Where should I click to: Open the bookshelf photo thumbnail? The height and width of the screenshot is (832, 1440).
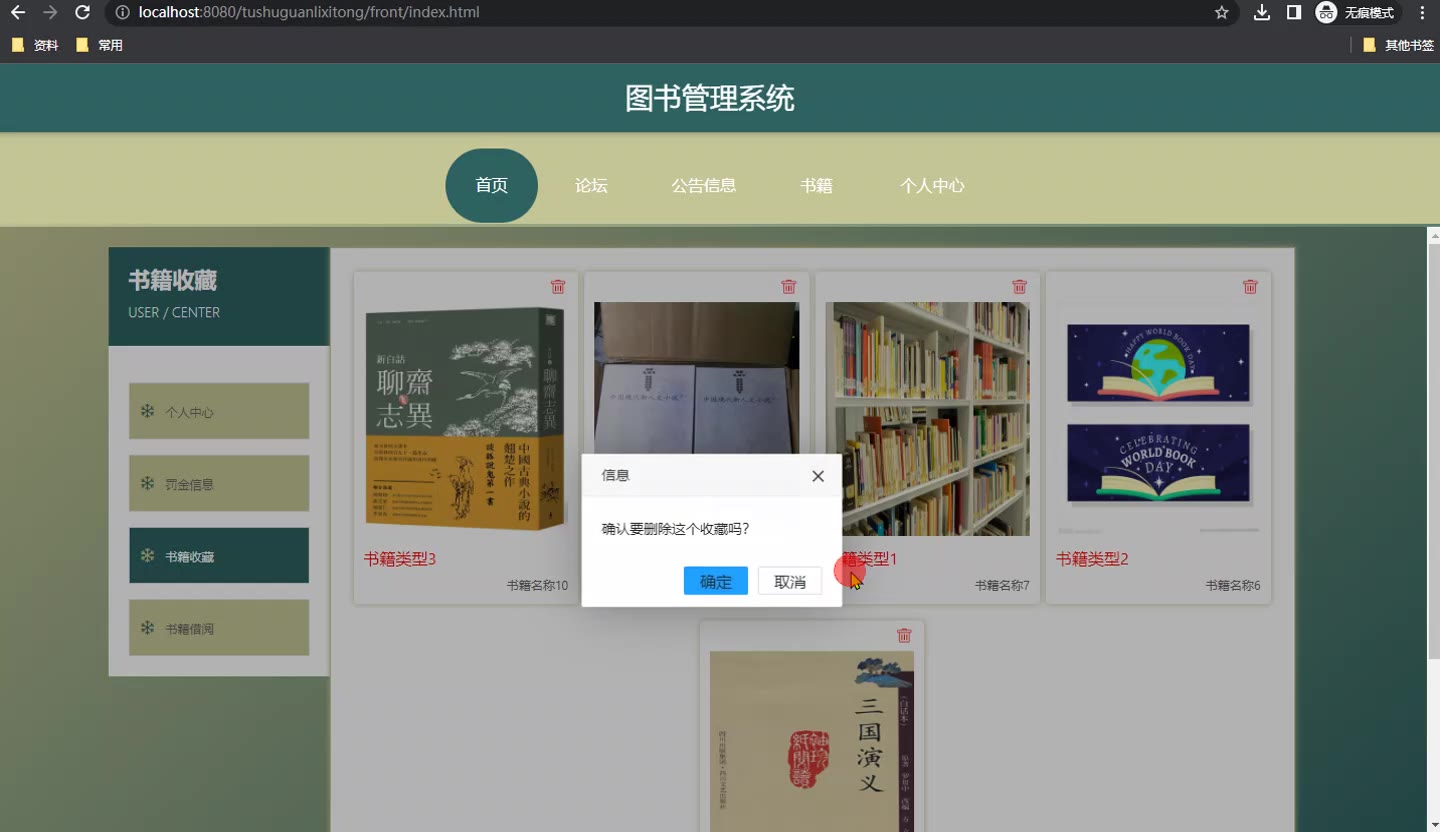click(x=927, y=419)
